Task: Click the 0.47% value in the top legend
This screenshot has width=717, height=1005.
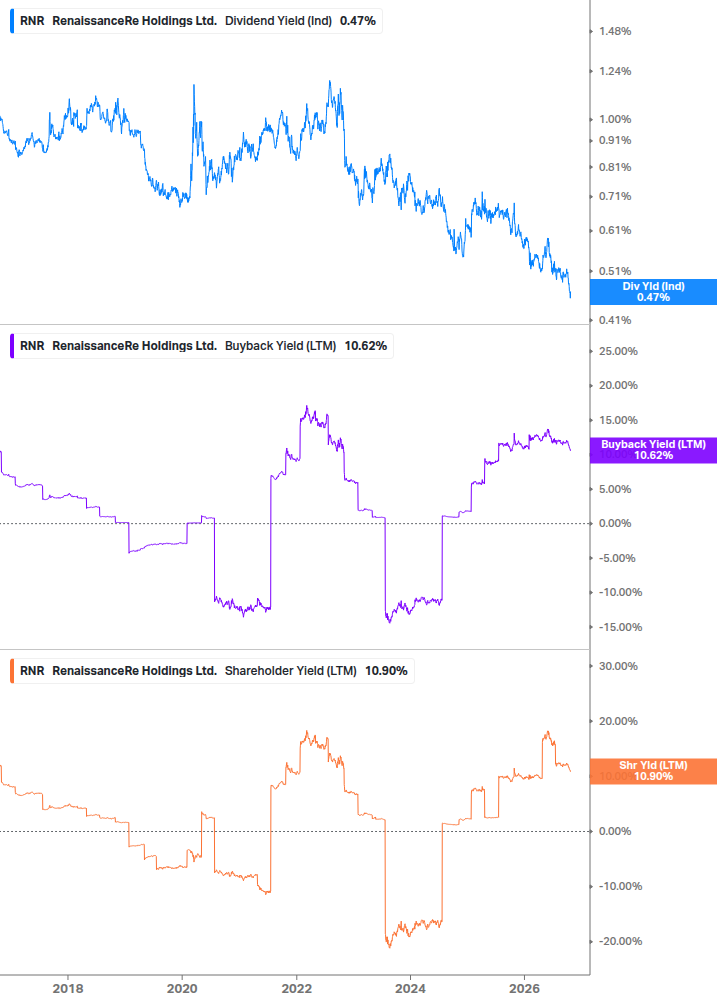Action: (358, 21)
